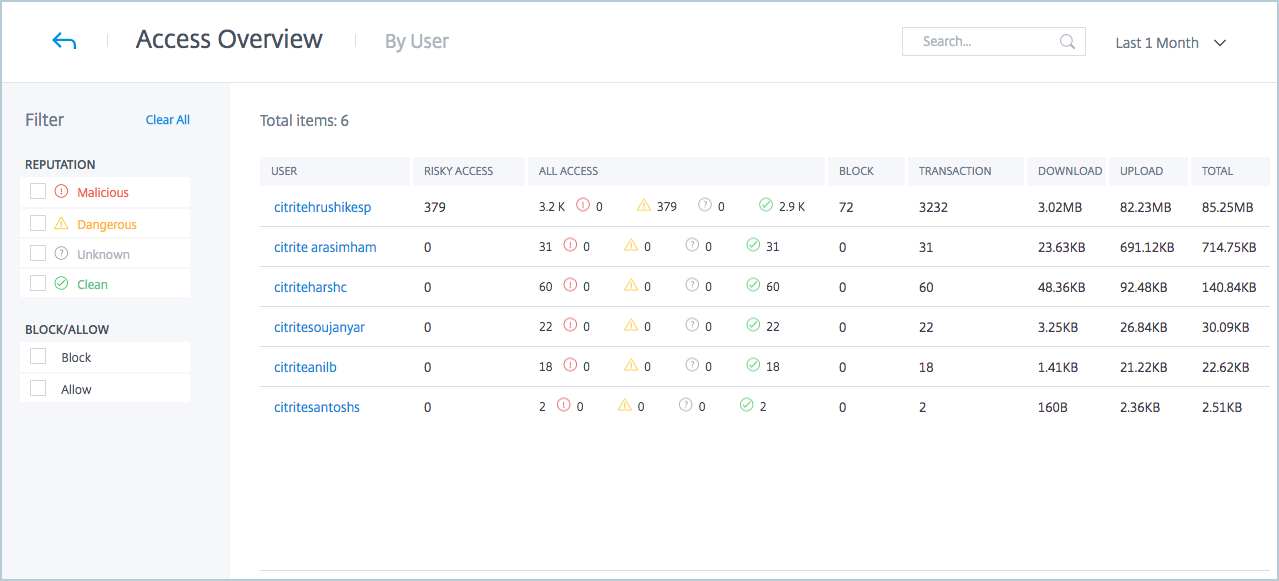This screenshot has width=1279, height=581.
Task: Click Clear All filters link
Action: (x=167, y=120)
